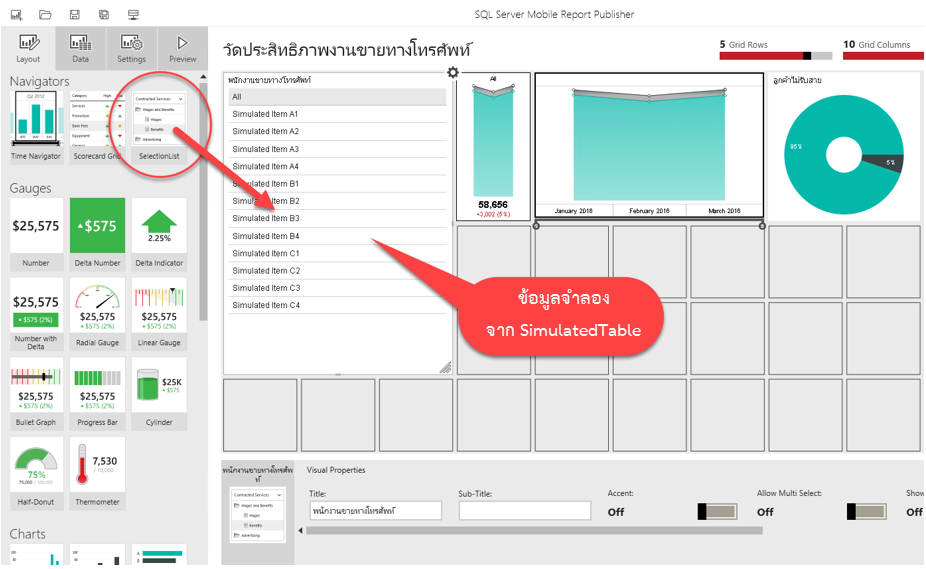The image size is (926, 569).
Task: Open an existing report with folder icon
Action: (x=45, y=15)
